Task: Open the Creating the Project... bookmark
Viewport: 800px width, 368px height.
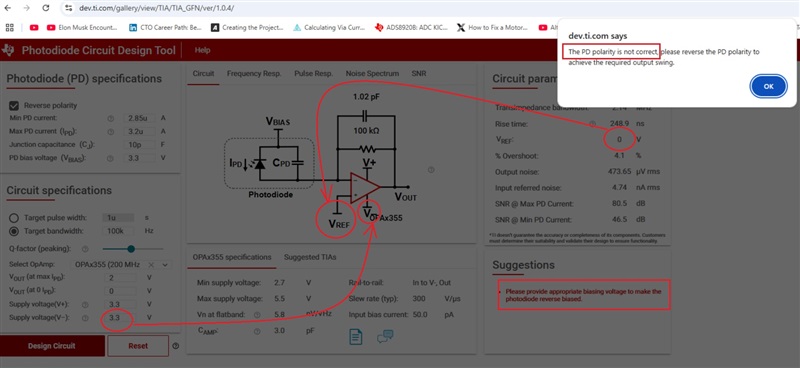Action: (247, 28)
